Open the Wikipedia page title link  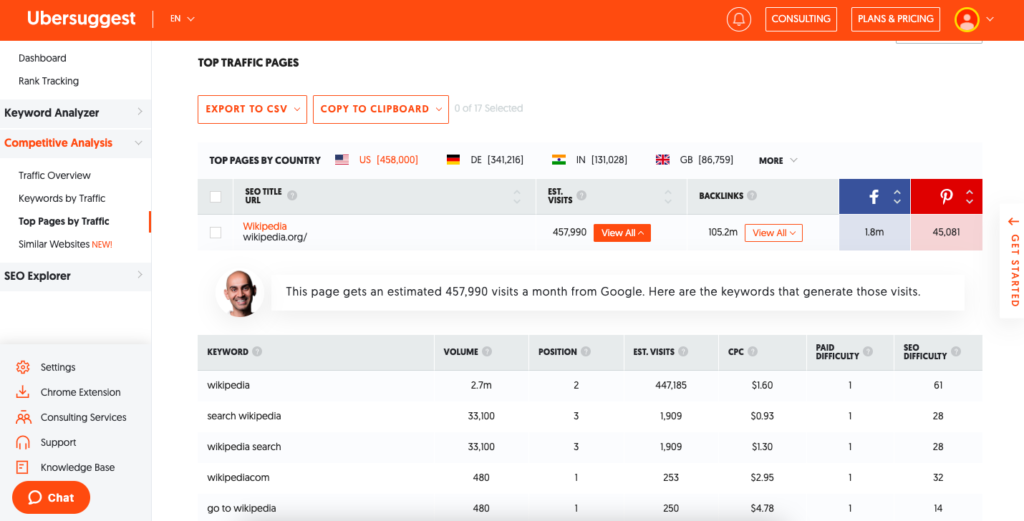(x=264, y=227)
